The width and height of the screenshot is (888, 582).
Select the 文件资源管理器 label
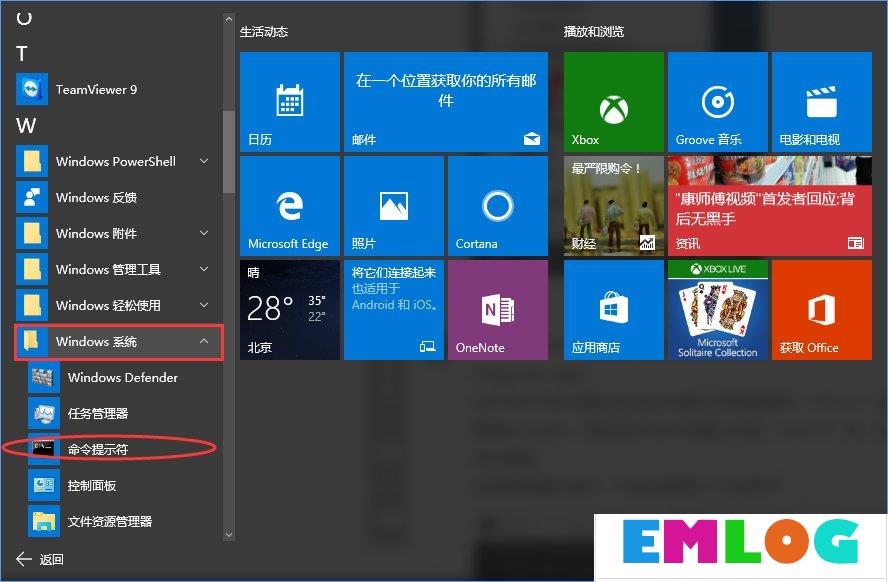(110, 521)
